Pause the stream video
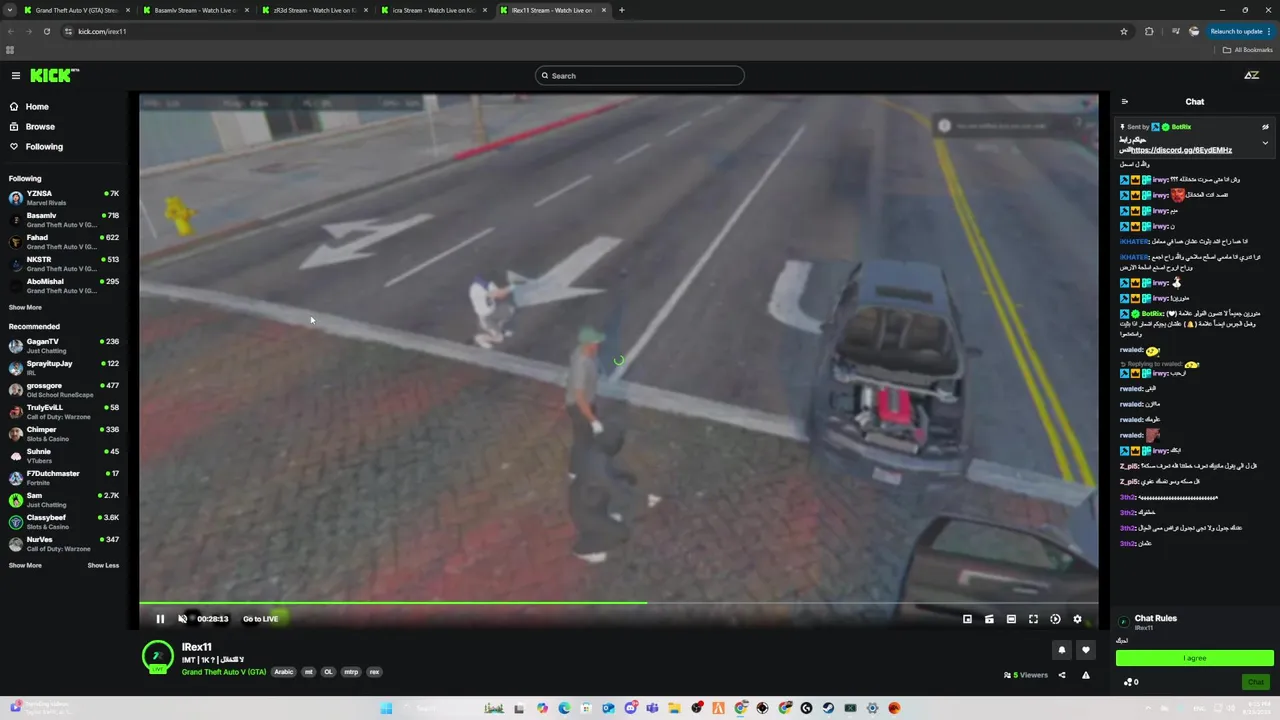 click(160, 619)
